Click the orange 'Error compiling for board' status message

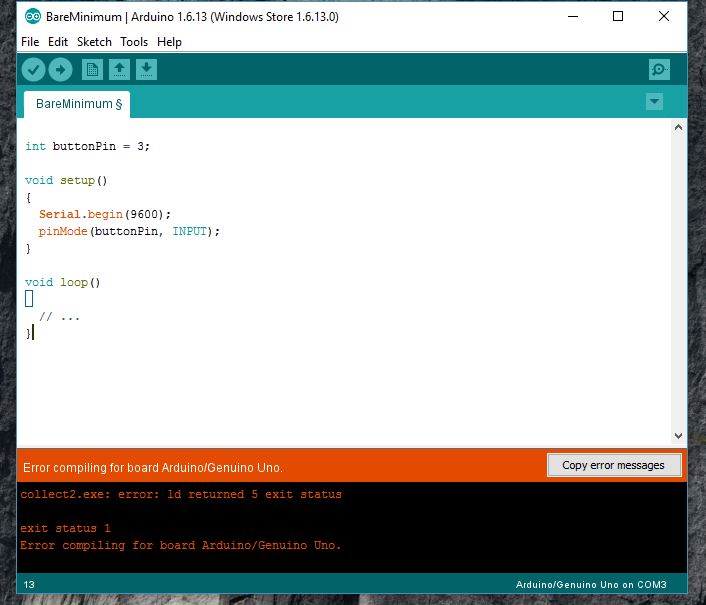153,468
